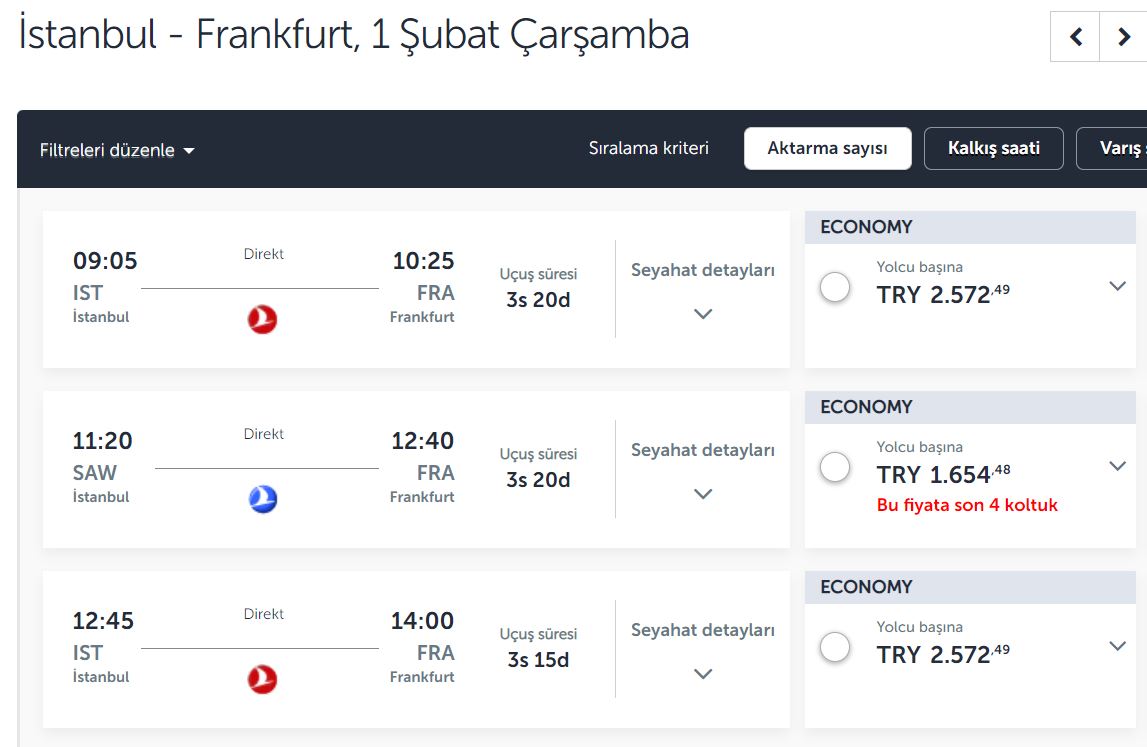The image size is (1147, 747).
Task: Expand fare chevron for TRY 1.654 price
Action: pos(1117,466)
